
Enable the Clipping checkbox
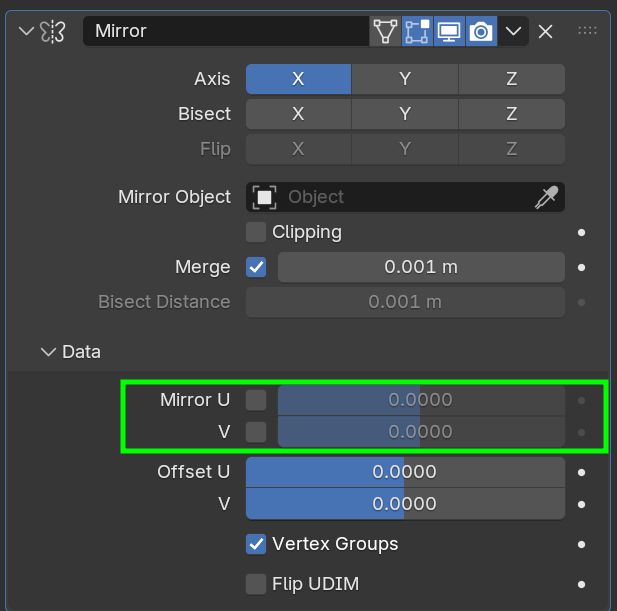tap(257, 232)
